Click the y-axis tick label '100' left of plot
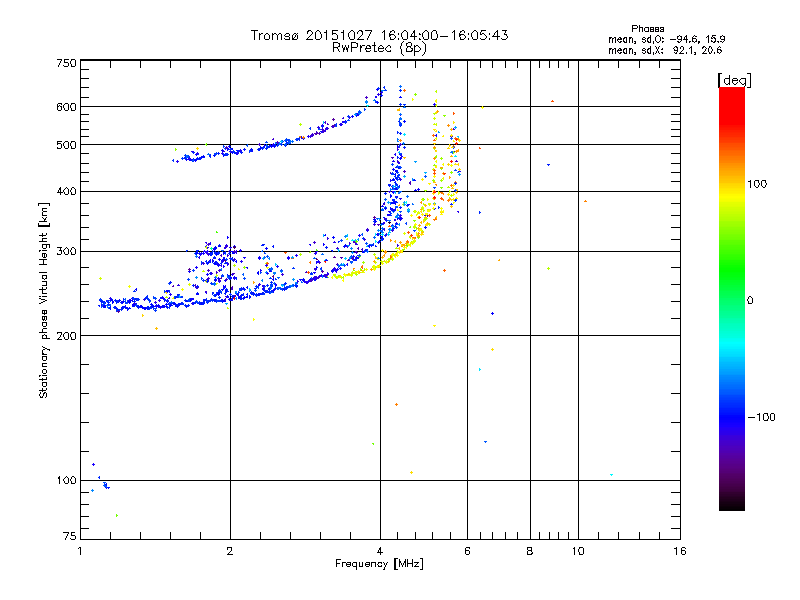Image resolution: width=800 pixels, height=600 pixels. pos(66,481)
